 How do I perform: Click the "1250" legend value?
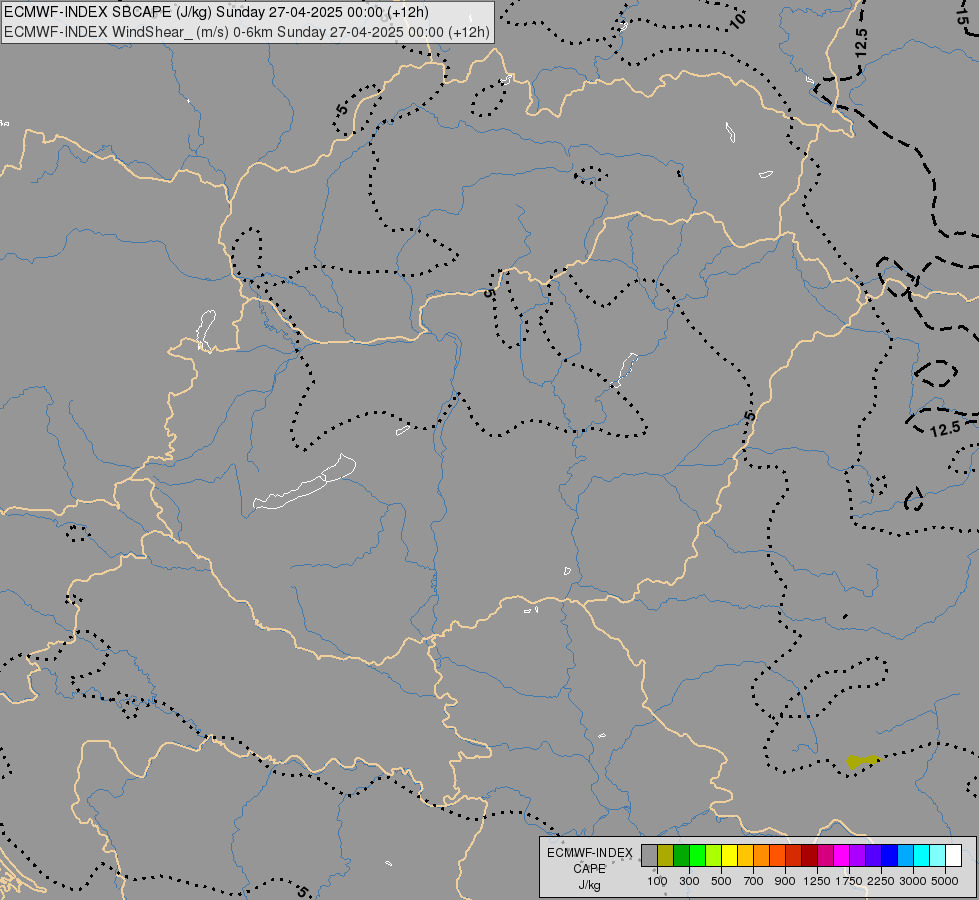(817, 881)
